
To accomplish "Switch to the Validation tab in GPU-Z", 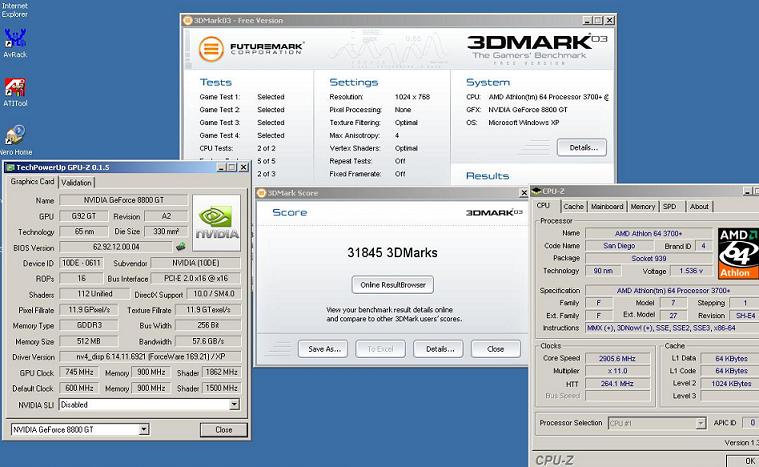I will [76, 183].
